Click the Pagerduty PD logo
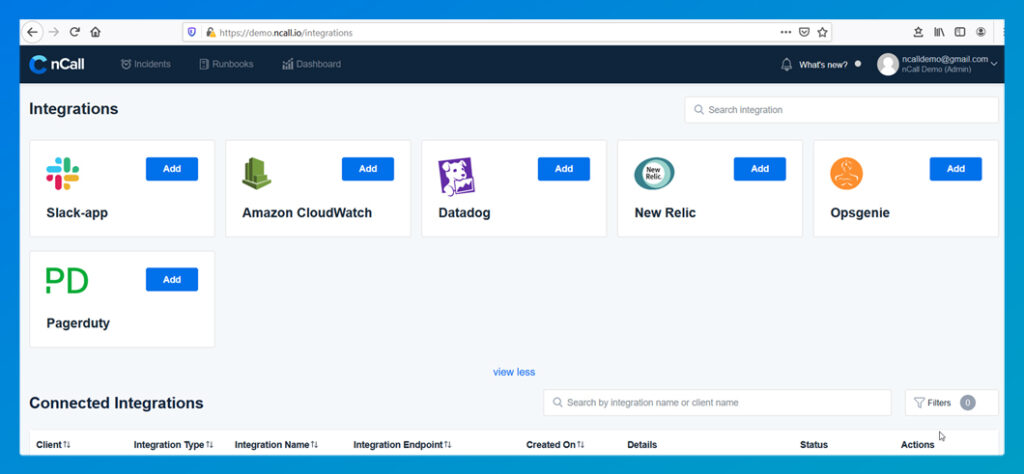1024x474 pixels. pyautogui.click(x=67, y=281)
